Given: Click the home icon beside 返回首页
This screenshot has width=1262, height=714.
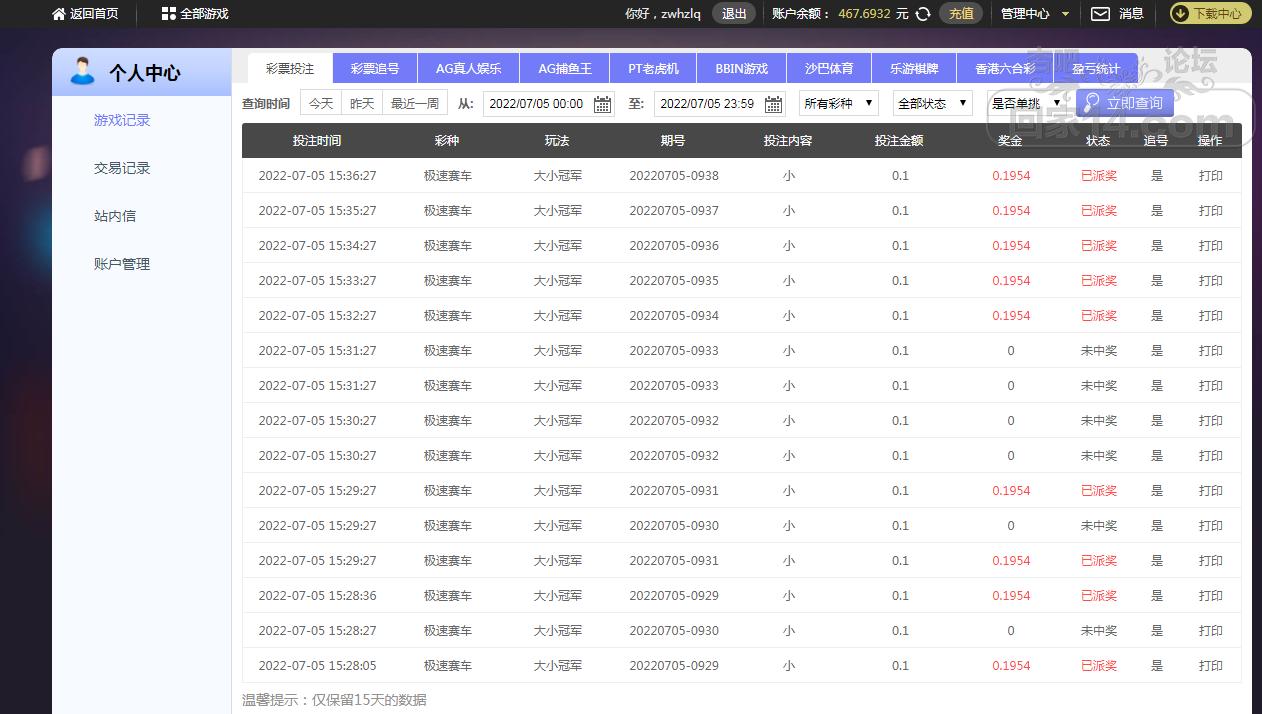Looking at the screenshot, I should click(59, 14).
